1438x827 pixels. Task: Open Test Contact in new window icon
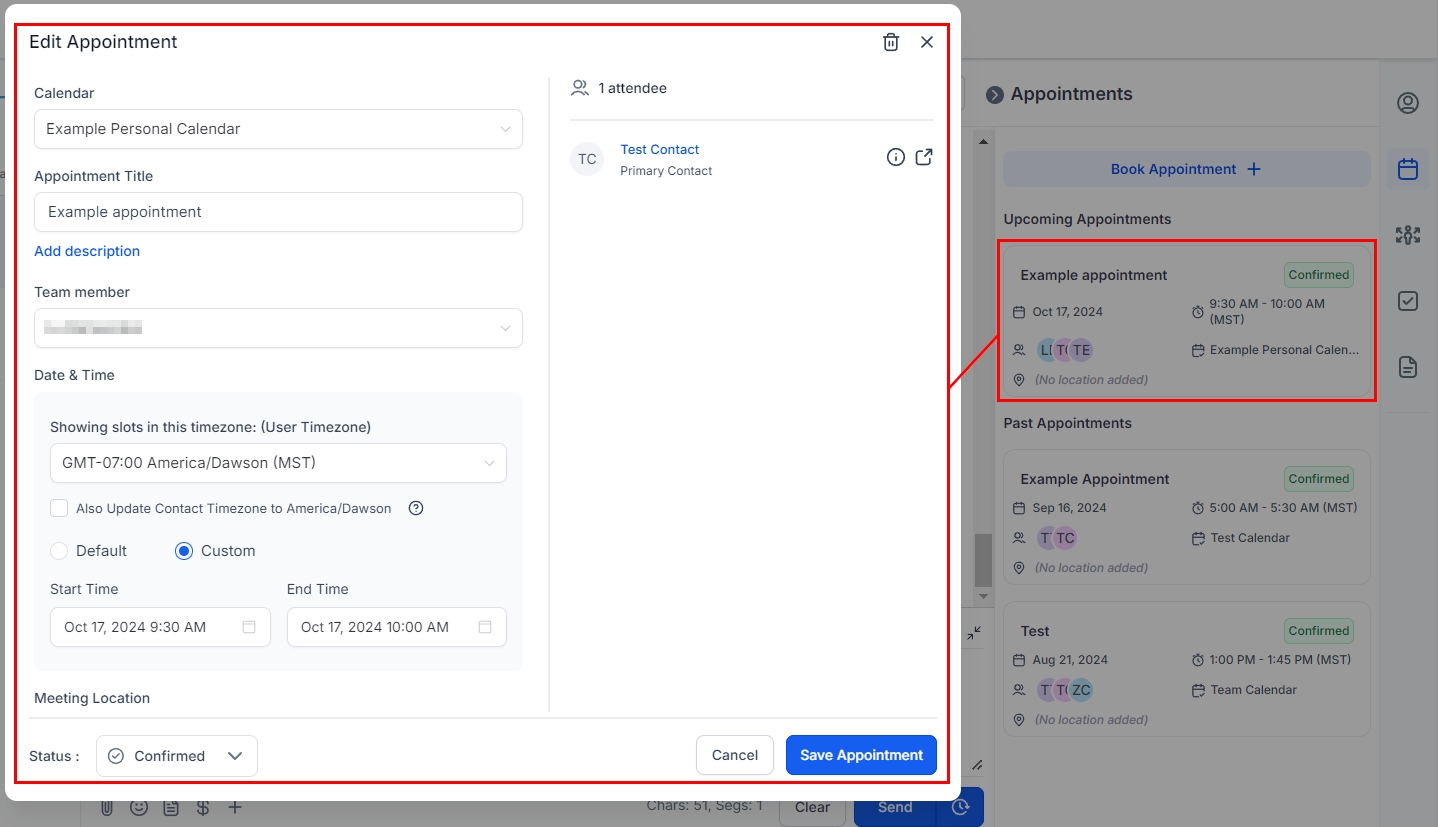click(924, 157)
